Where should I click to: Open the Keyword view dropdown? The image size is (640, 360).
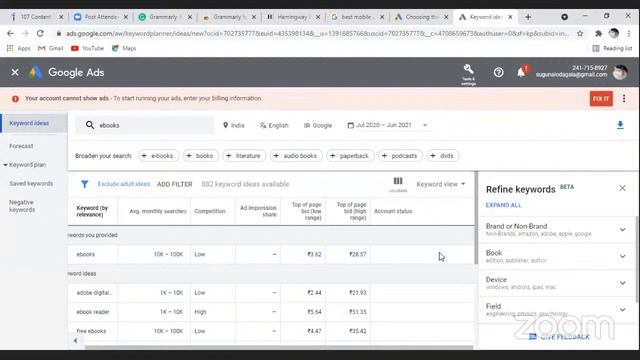click(x=441, y=184)
